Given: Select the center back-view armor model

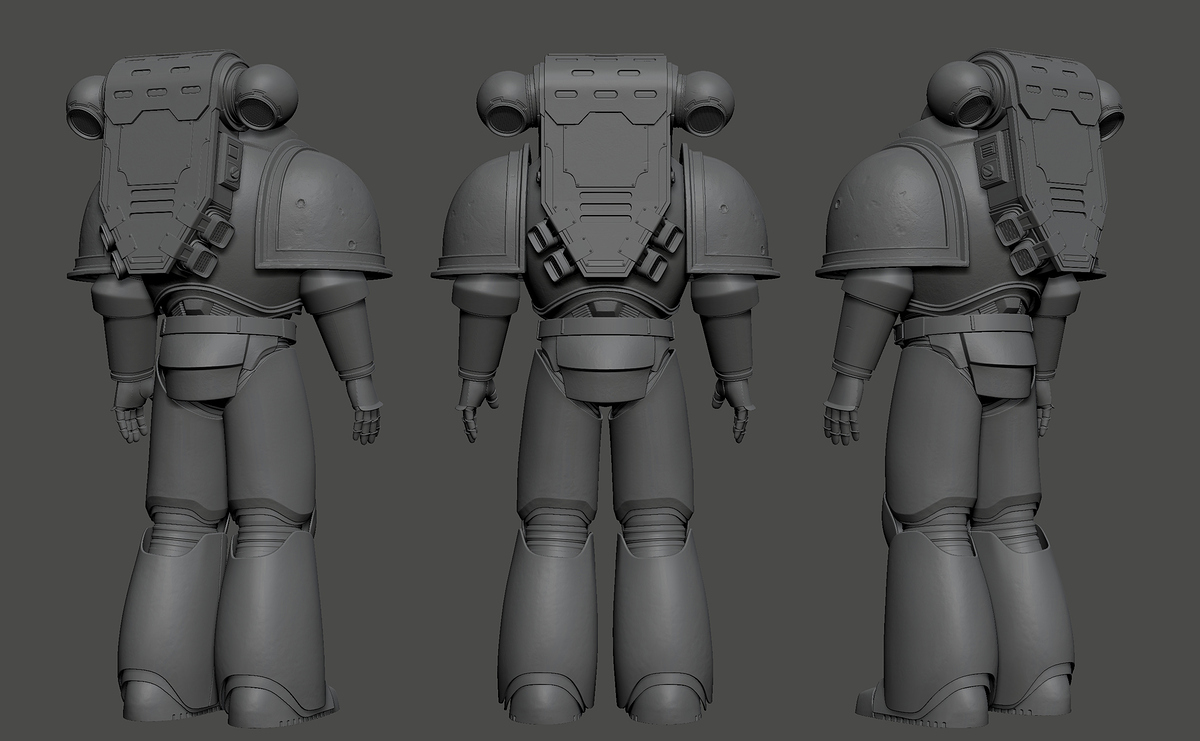Looking at the screenshot, I should pos(604,390).
